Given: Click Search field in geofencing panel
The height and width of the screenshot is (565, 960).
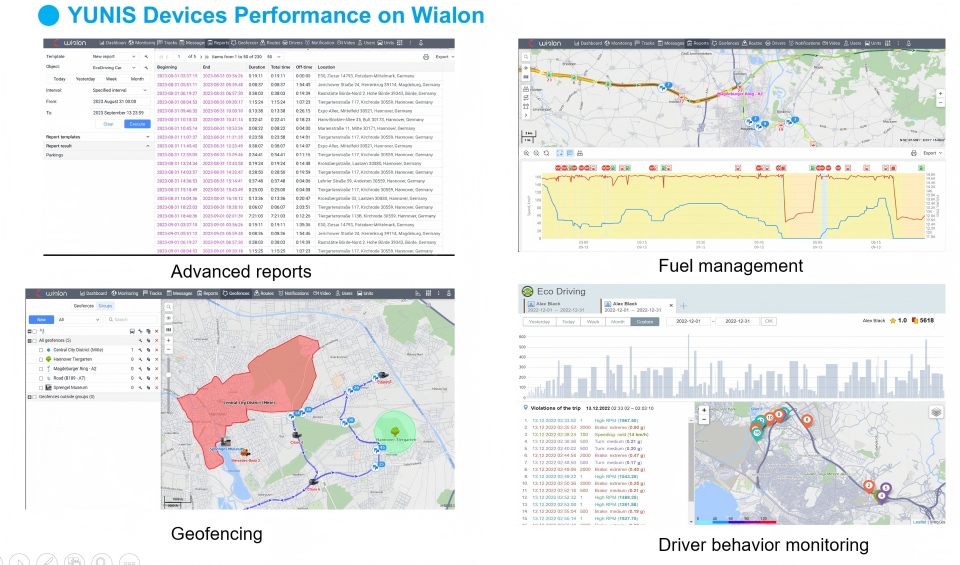Looking at the screenshot, I should pos(131,320).
